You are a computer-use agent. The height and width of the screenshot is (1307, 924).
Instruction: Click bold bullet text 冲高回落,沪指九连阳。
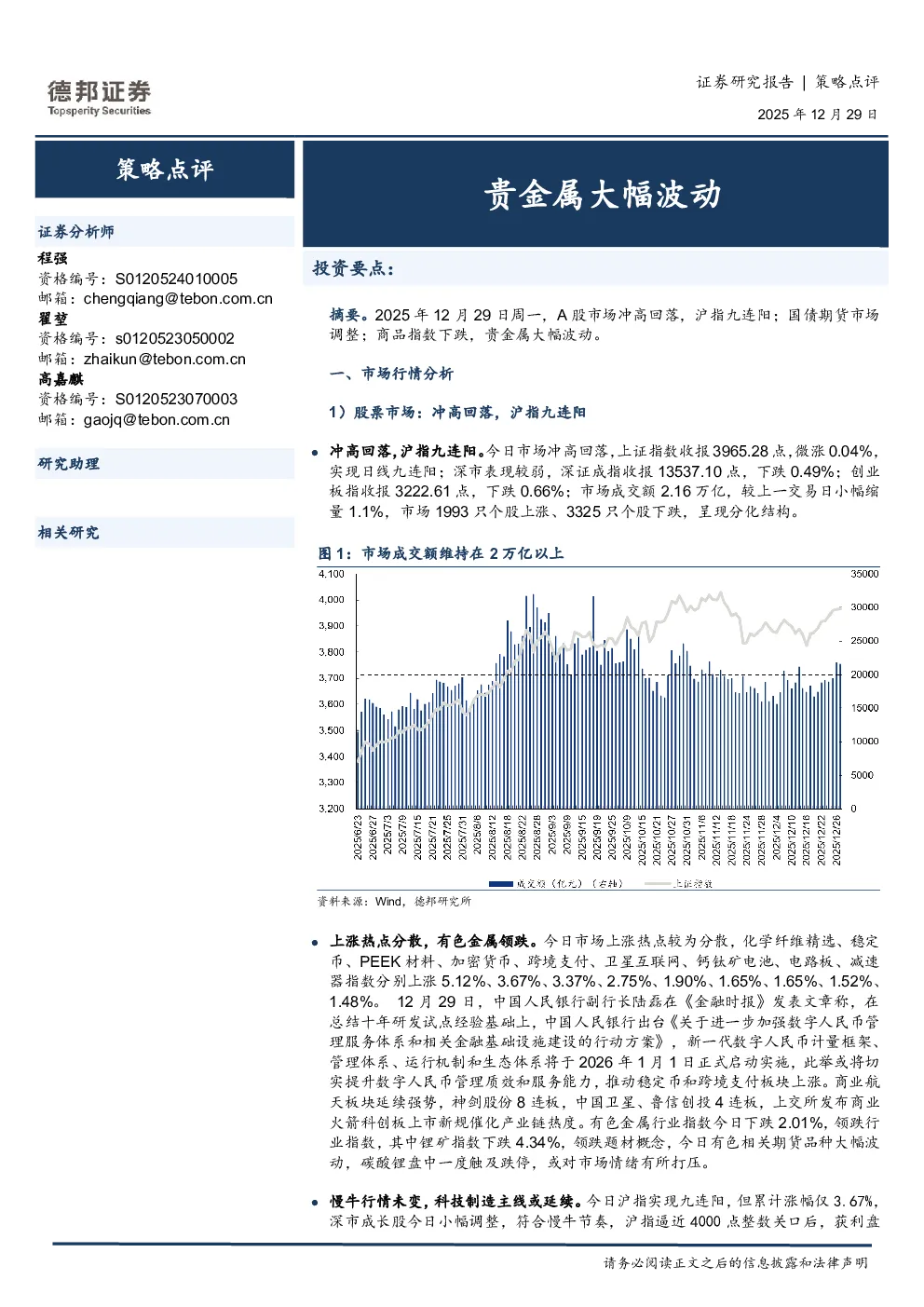(x=408, y=451)
